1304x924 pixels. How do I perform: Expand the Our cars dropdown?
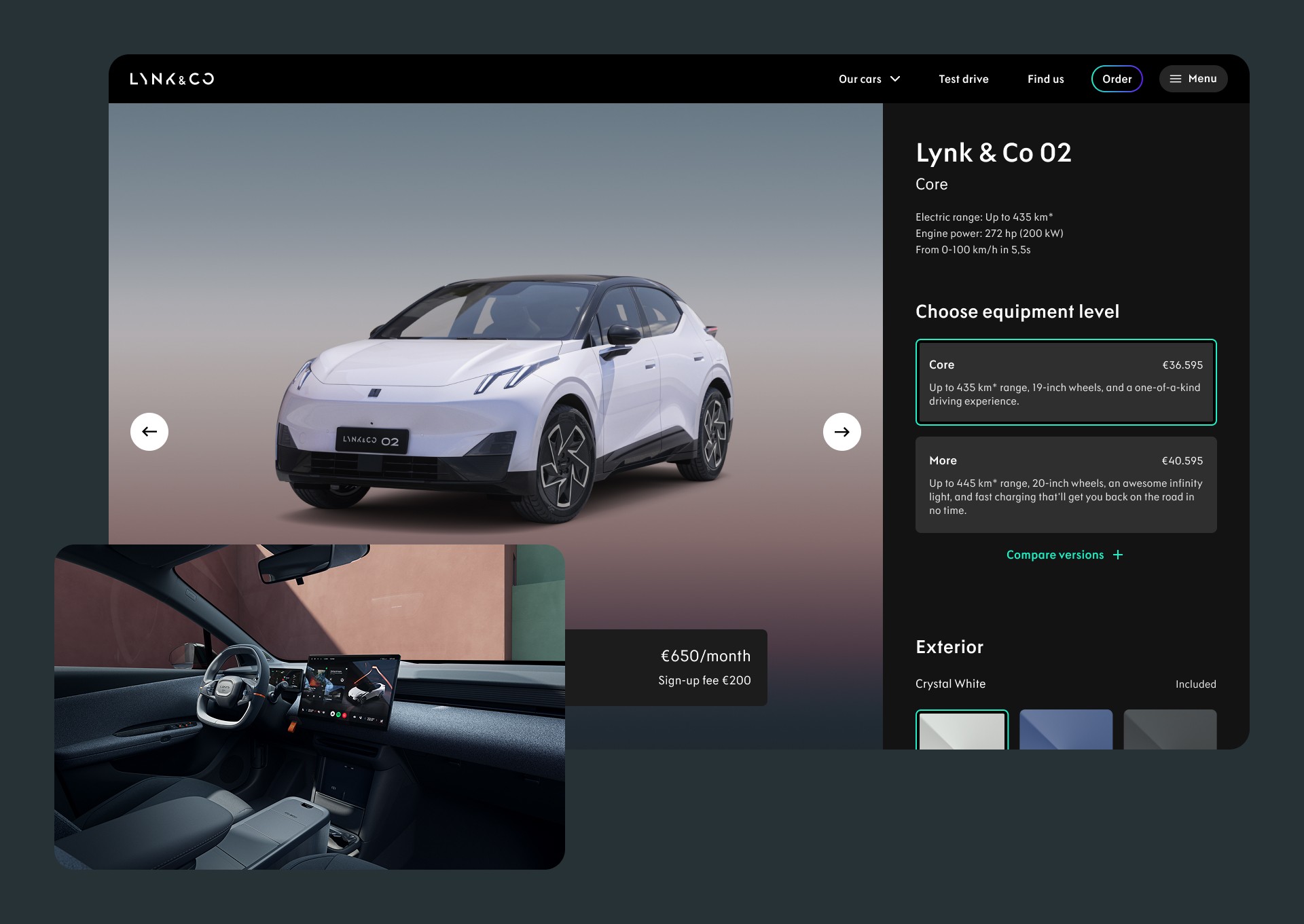coord(869,79)
